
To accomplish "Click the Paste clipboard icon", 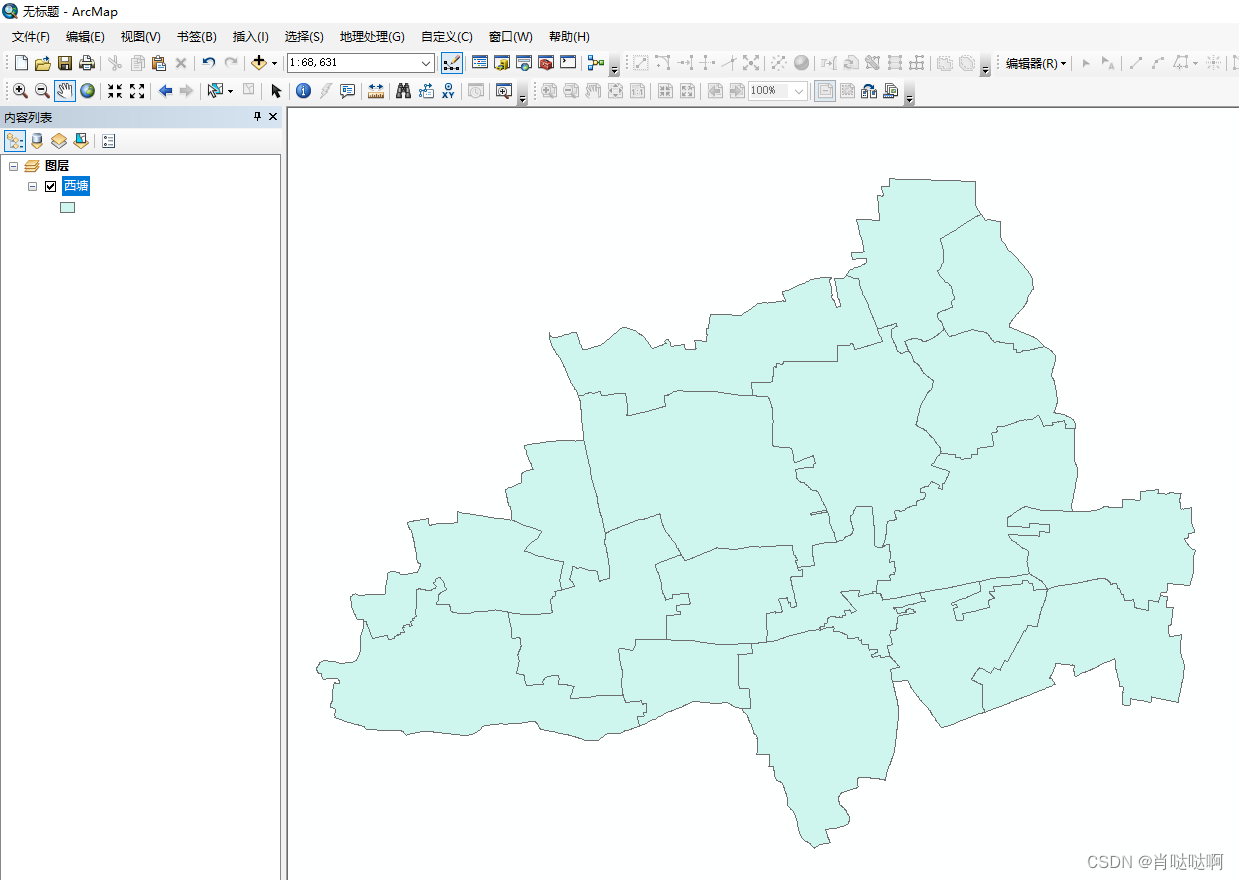I will point(159,63).
